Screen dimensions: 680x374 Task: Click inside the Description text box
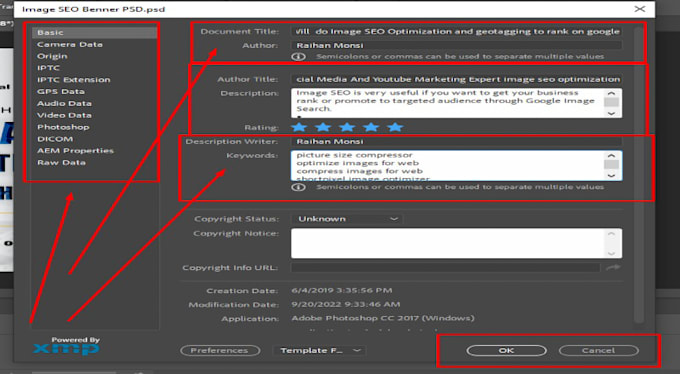click(x=447, y=103)
